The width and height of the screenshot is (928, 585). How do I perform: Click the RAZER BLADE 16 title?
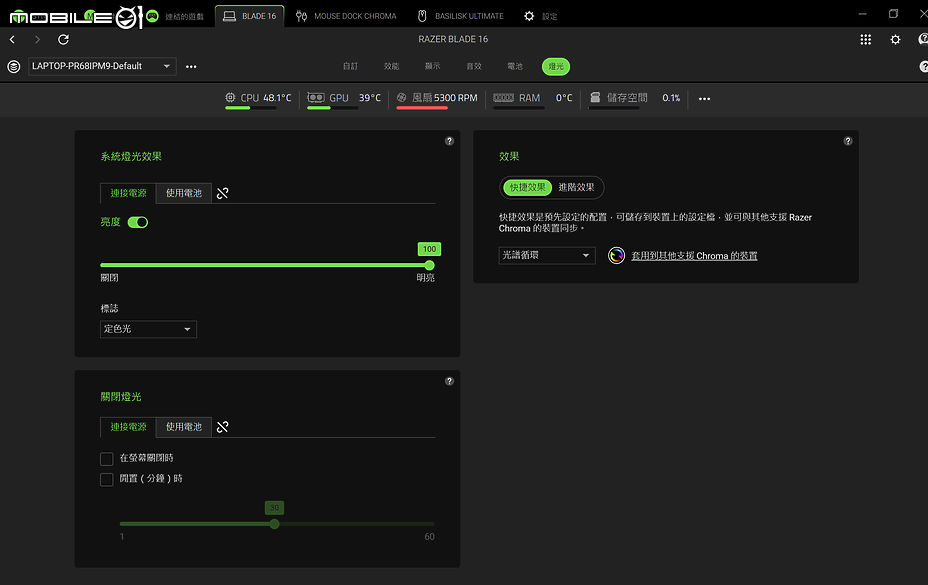[x=453, y=39]
